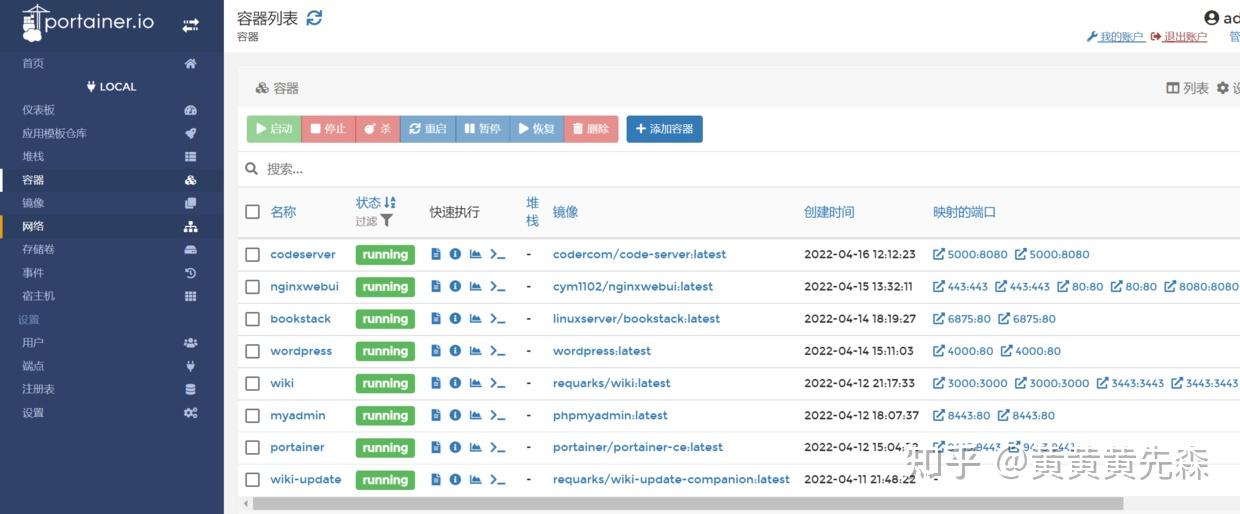Check the nginxwebui row checkbox

point(252,287)
